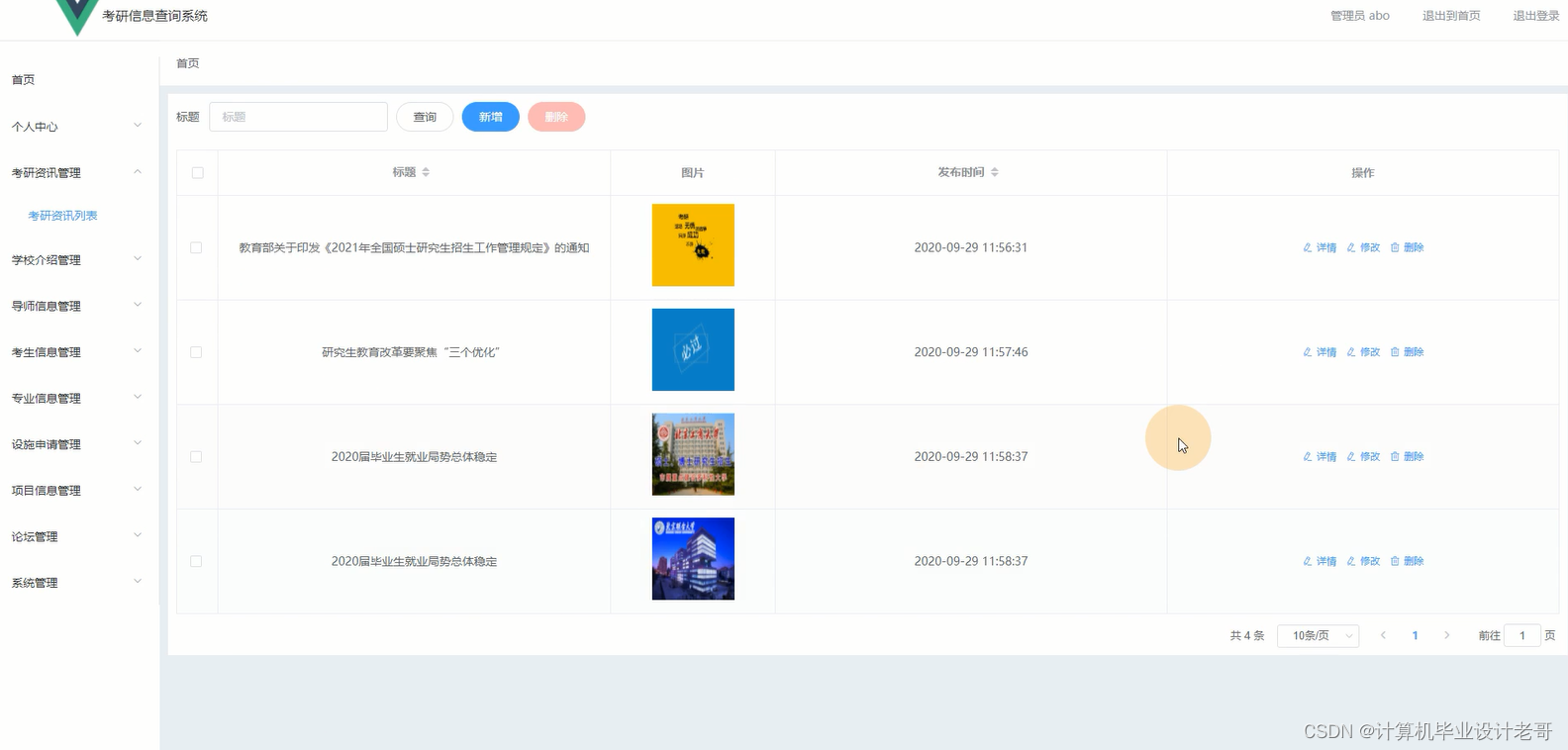This screenshot has height=750, width=1568.
Task: Open 详情 for 研究生教育改革 row
Action: pyautogui.click(x=1320, y=352)
